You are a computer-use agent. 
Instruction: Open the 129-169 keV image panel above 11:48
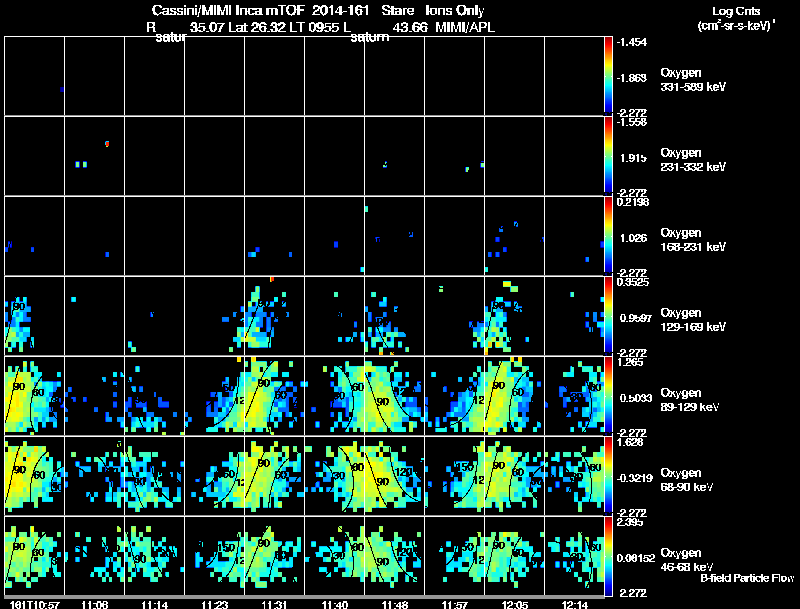(x=394, y=316)
